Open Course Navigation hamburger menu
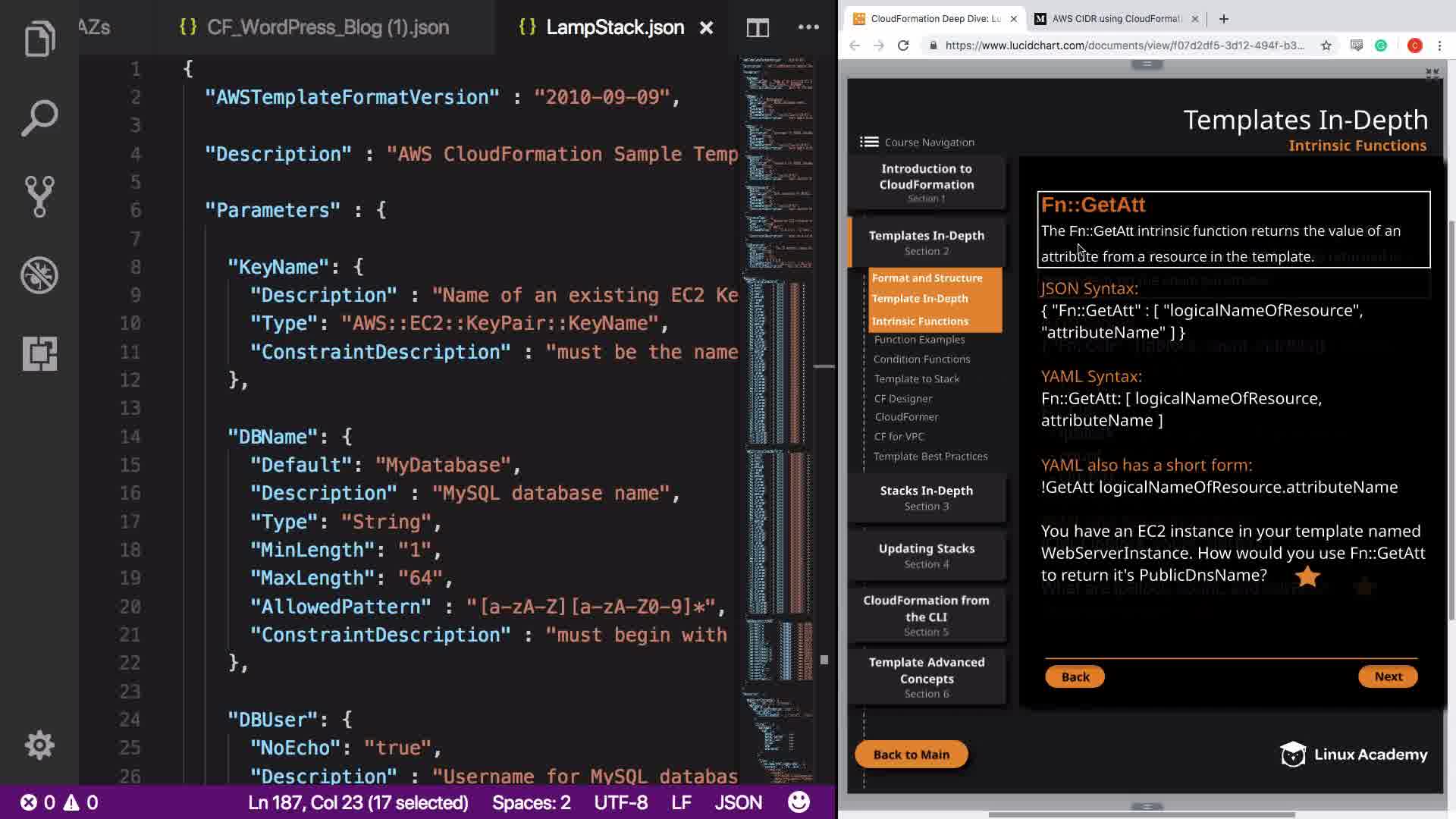 pos(869,142)
